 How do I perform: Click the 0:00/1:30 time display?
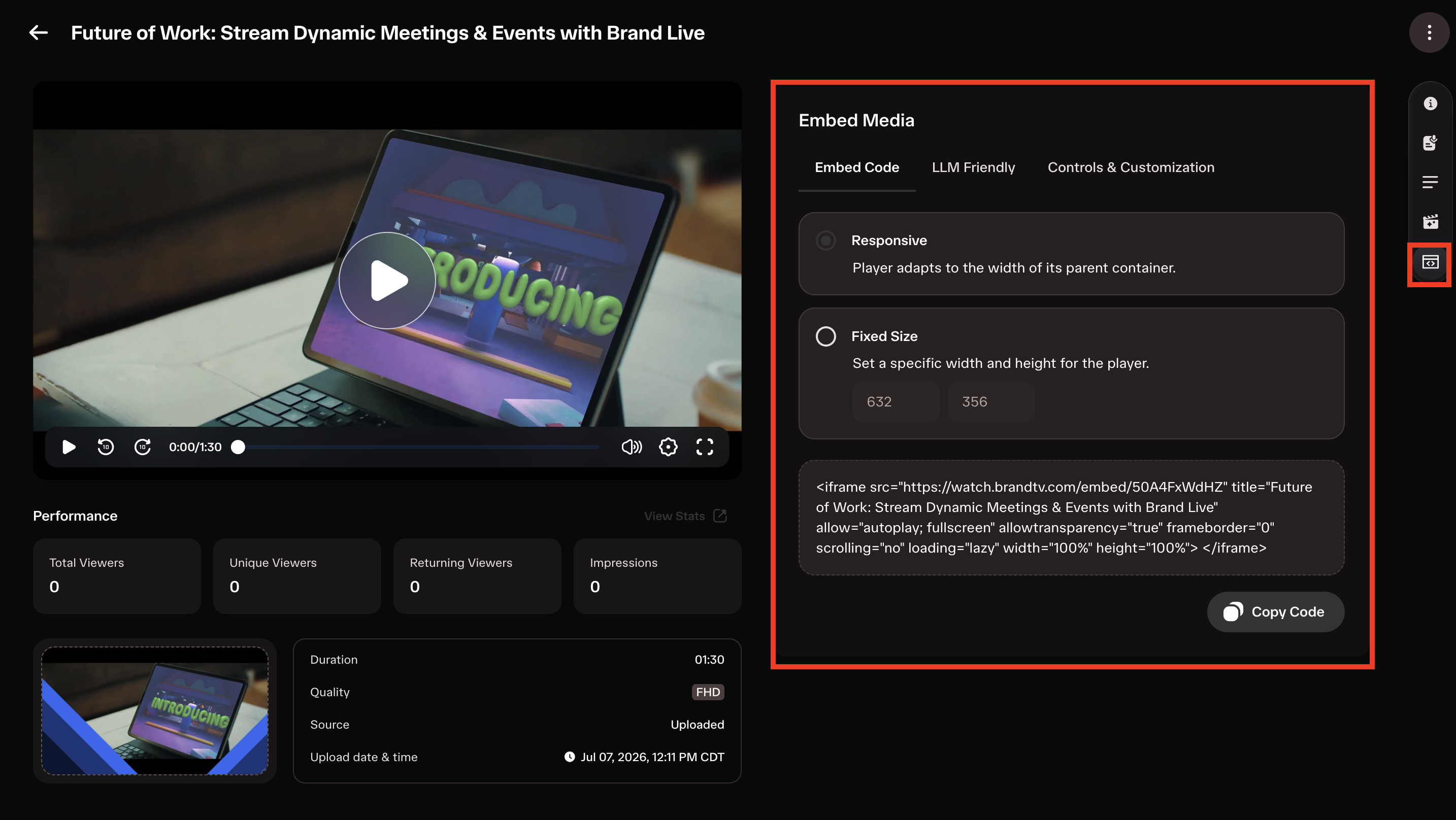coord(195,447)
